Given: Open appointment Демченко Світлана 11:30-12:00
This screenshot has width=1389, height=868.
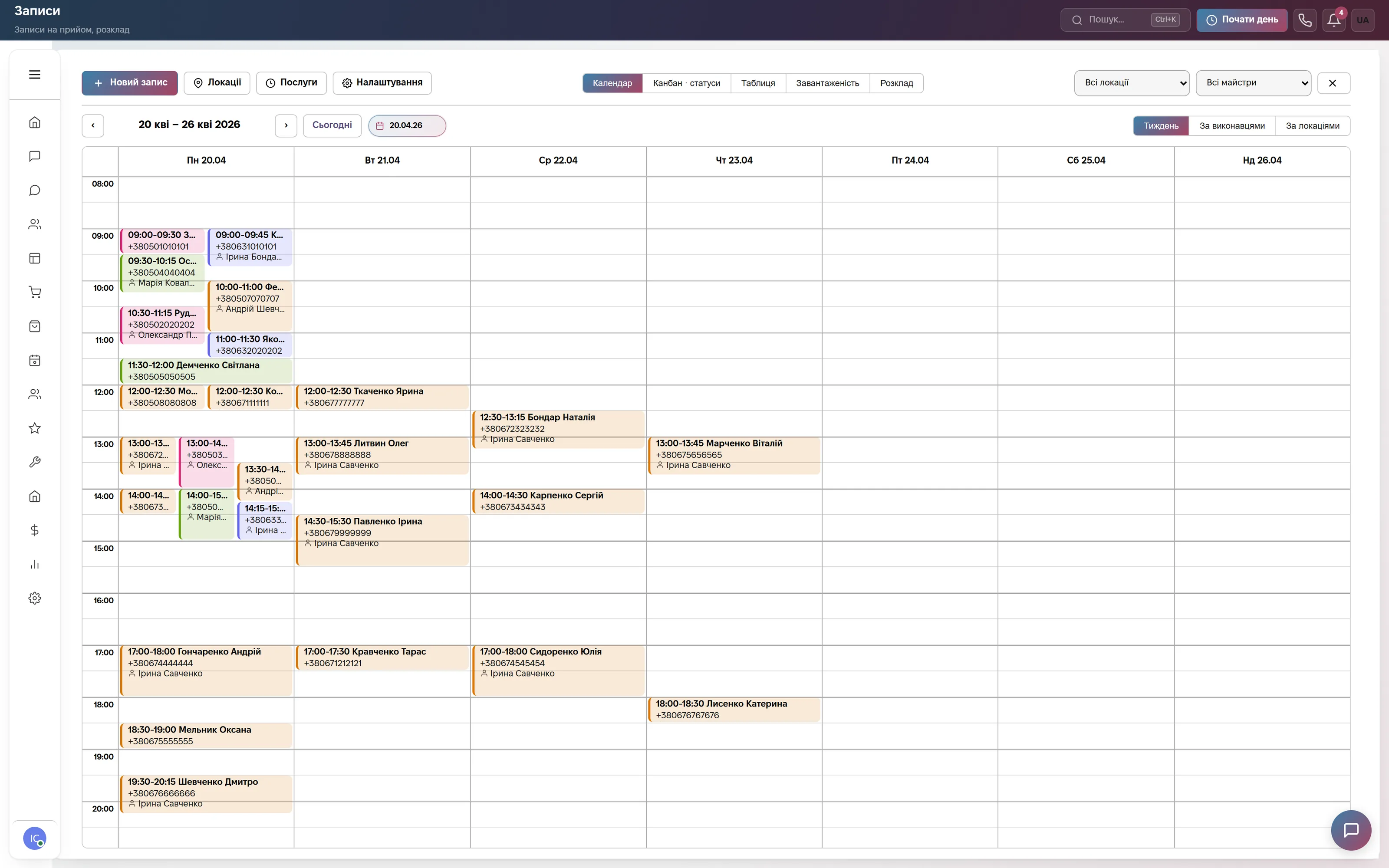Looking at the screenshot, I should click(207, 371).
